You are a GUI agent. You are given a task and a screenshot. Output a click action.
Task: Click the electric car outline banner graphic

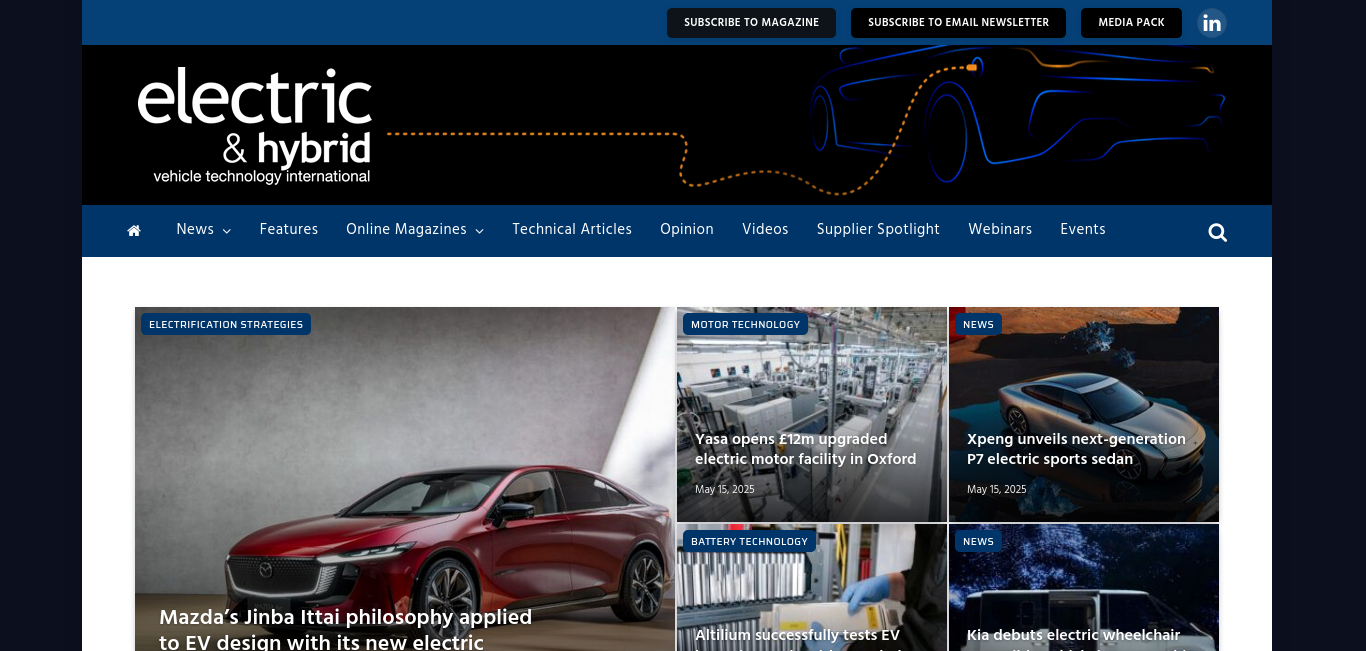click(x=1018, y=118)
